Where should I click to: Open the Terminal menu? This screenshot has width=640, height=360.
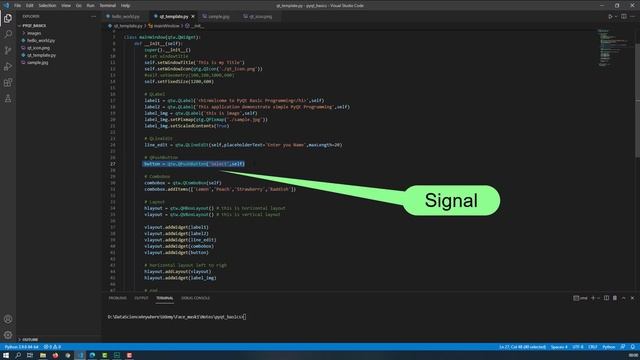click(x=108, y=6)
